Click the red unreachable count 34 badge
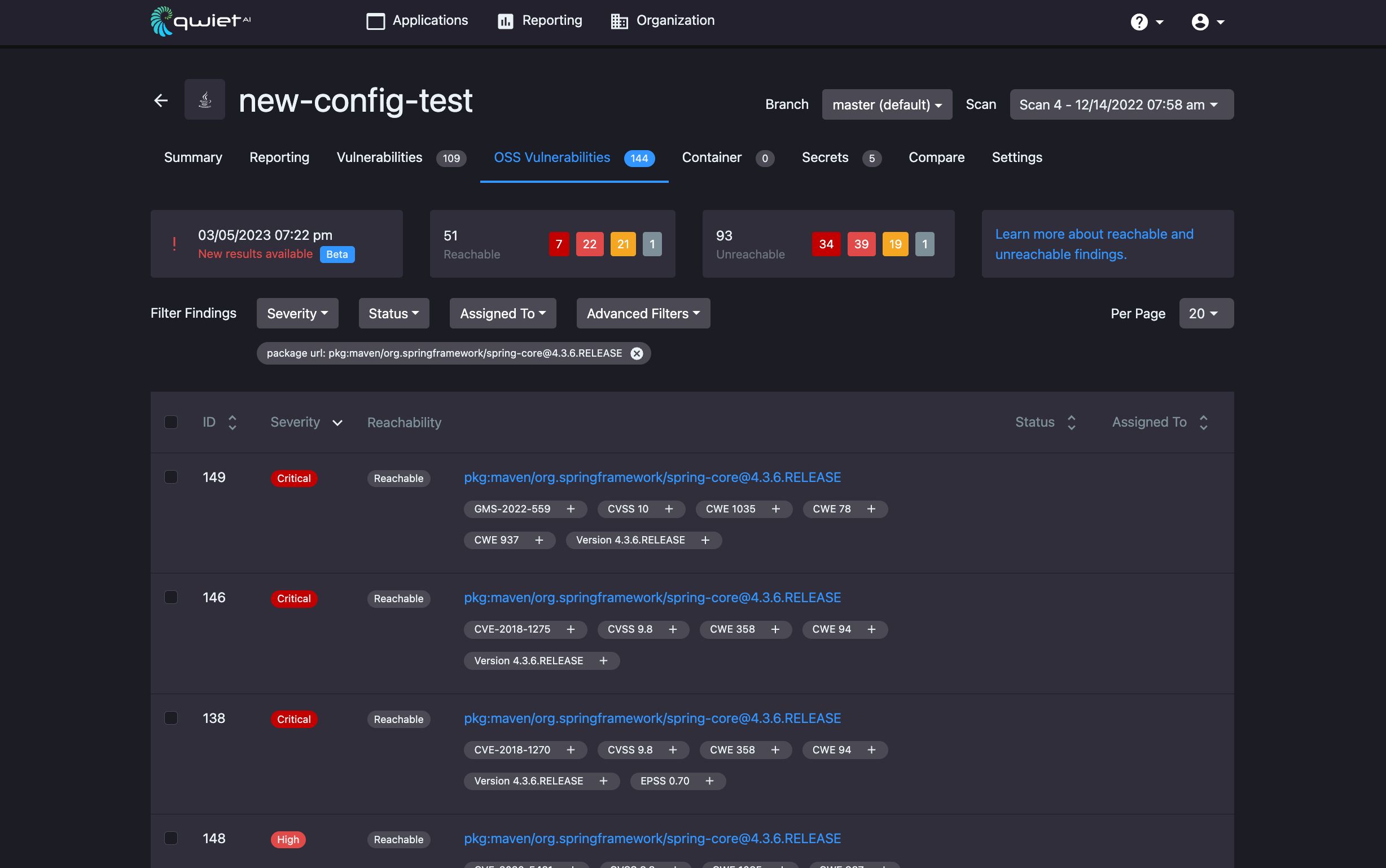This screenshot has height=868, width=1386. tap(826, 244)
